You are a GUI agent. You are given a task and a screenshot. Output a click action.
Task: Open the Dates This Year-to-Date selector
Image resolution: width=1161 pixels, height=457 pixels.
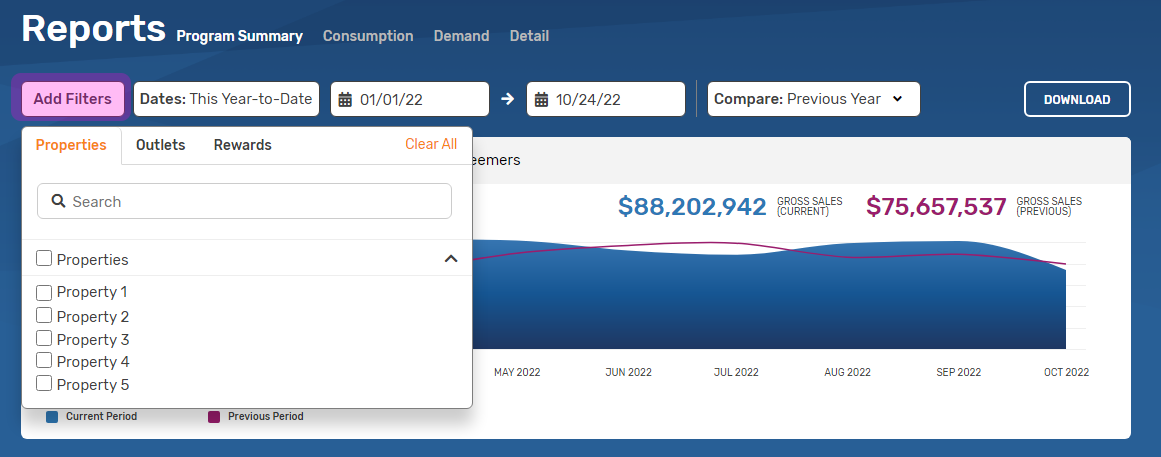(226, 99)
